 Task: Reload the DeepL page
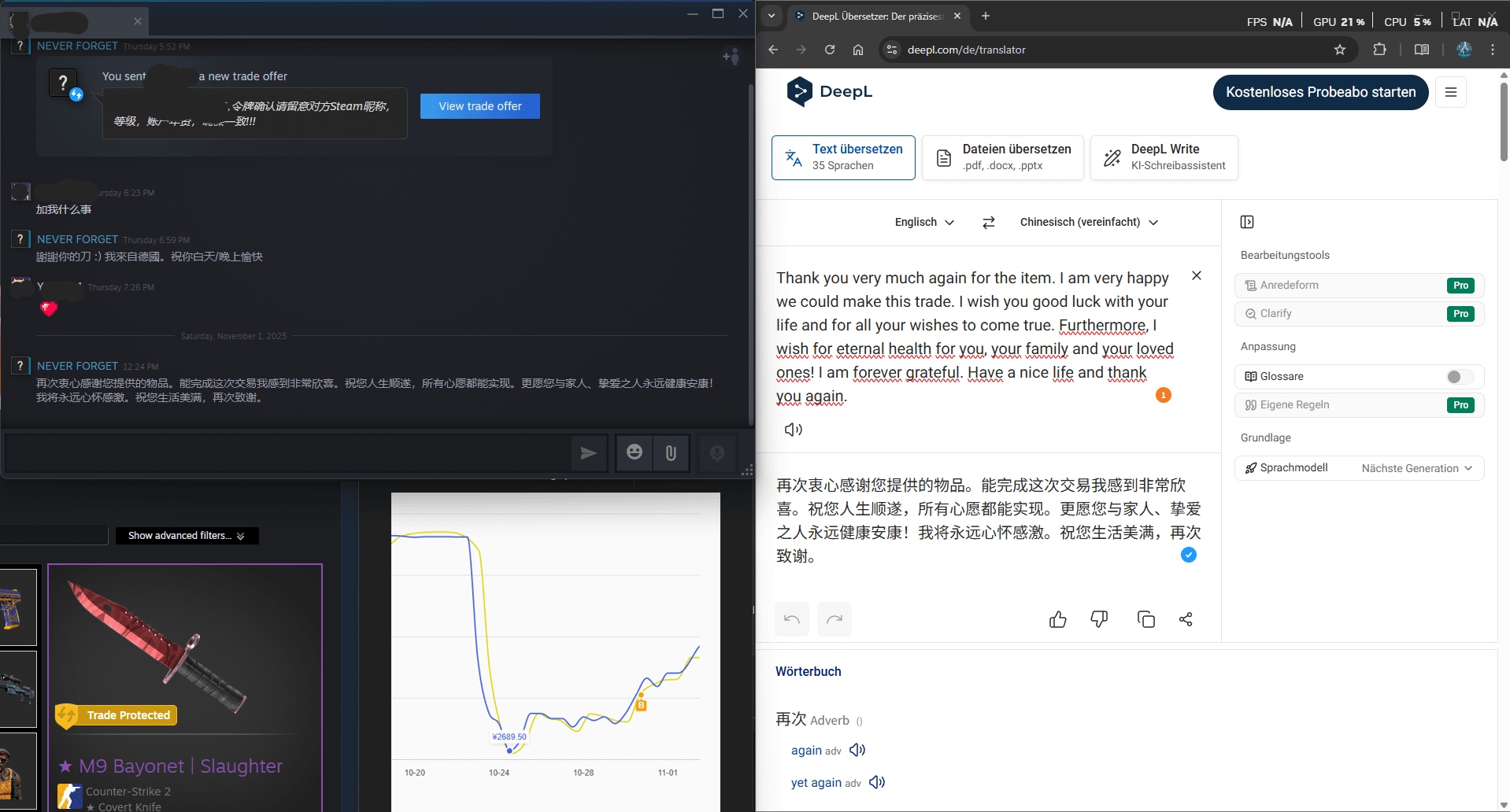(x=830, y=50)
